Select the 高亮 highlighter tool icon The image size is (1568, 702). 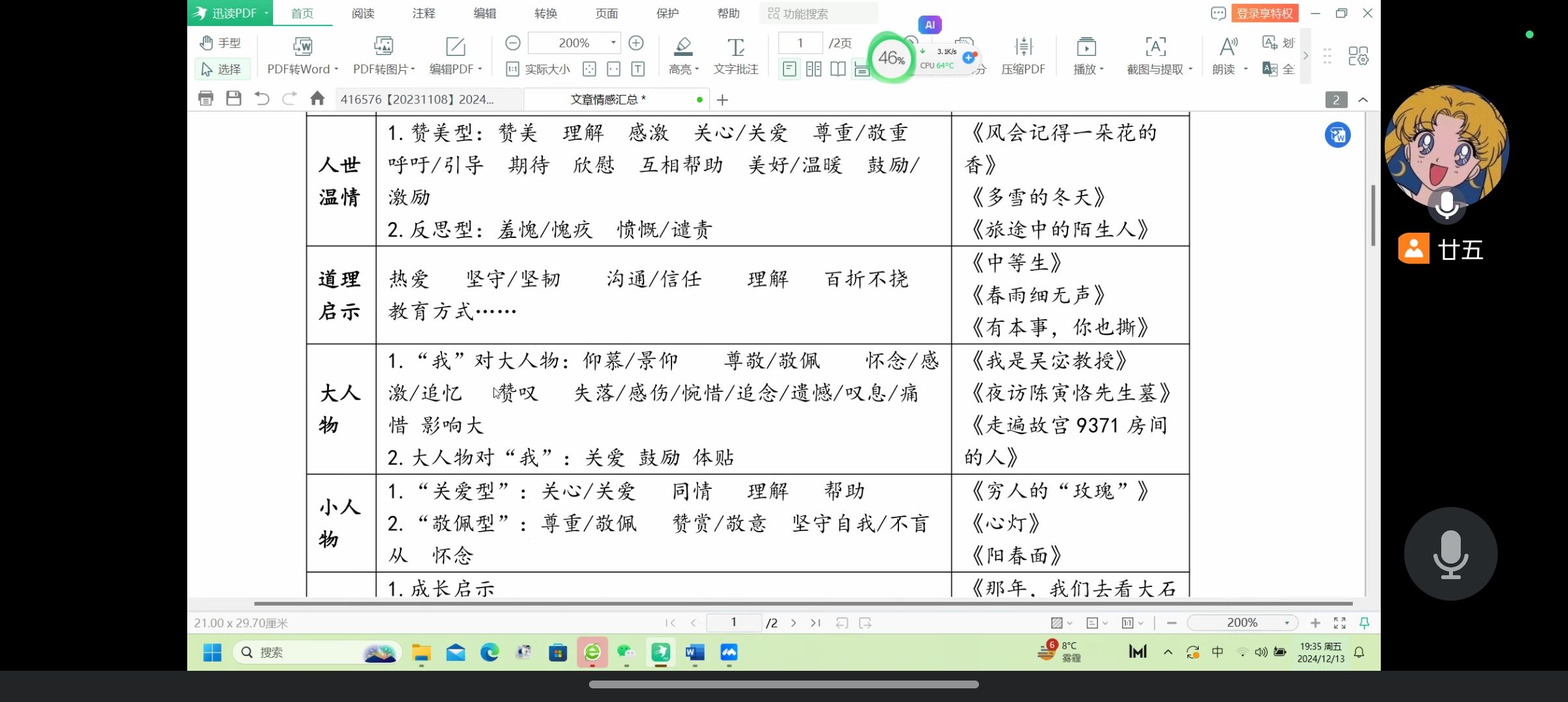tap(683, 46)
